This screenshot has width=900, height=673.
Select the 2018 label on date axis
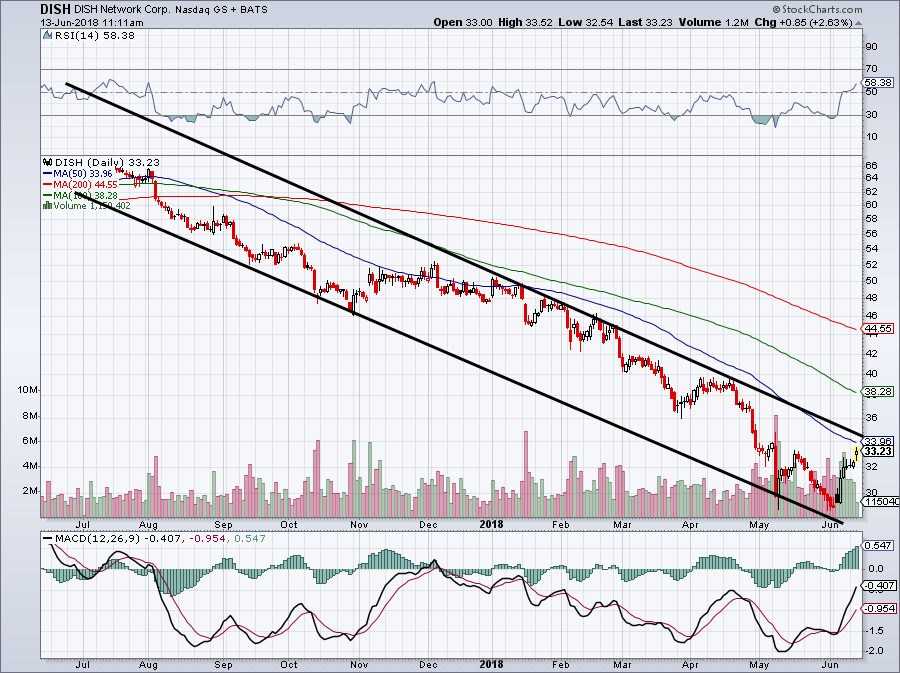492,523
